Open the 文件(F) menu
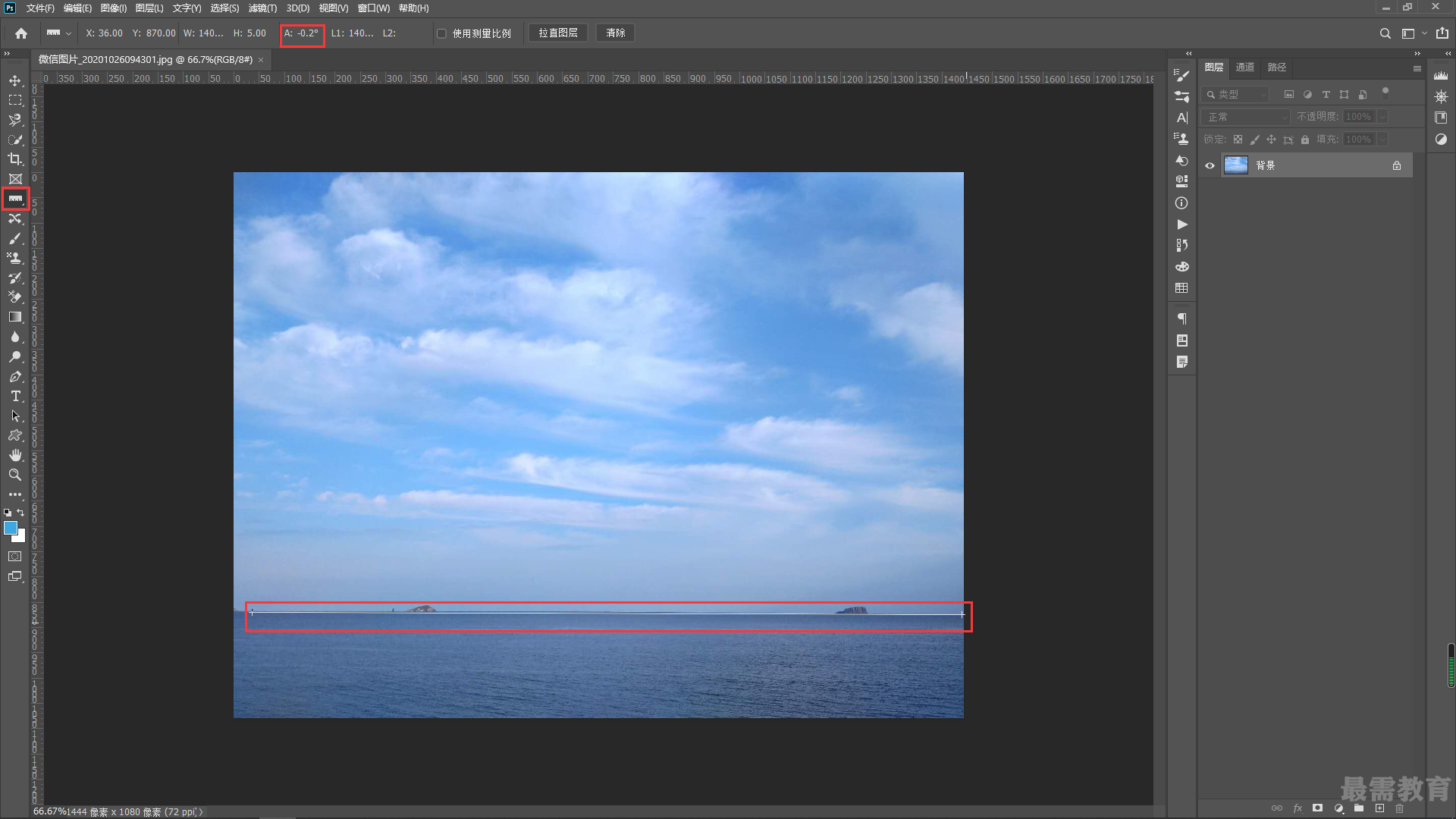Image resolution: width=1456 pixels, height=819 pixels. pos(40,8)
